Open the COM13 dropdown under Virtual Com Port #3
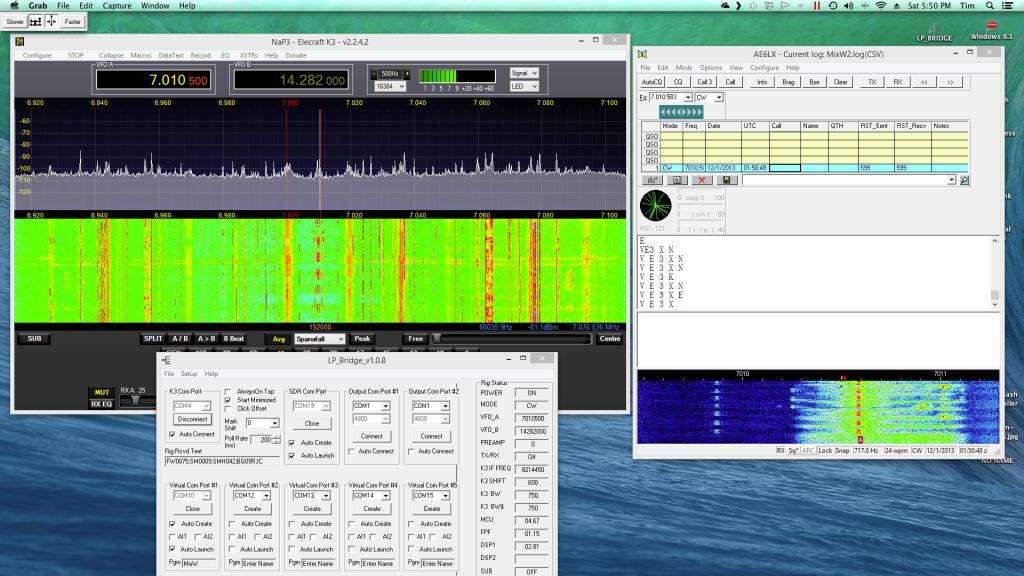This screenshot has width=1024, height=576. click(324, 495)
